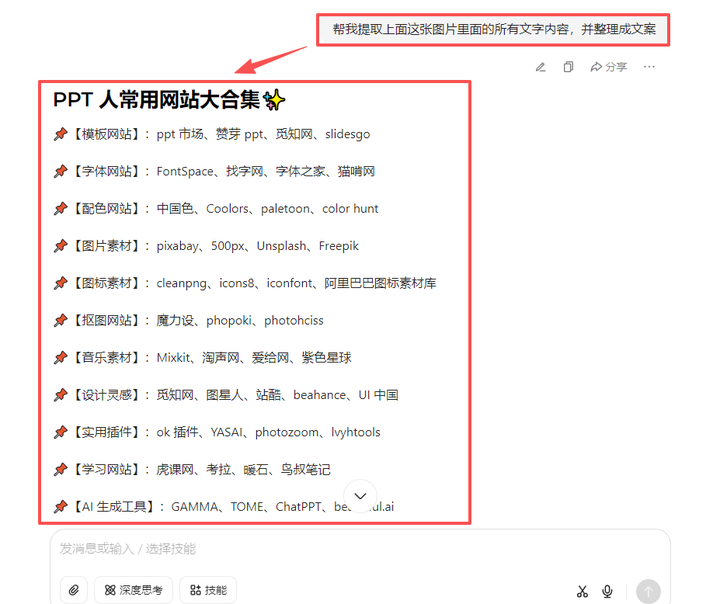Share the message via 分享

608,67
